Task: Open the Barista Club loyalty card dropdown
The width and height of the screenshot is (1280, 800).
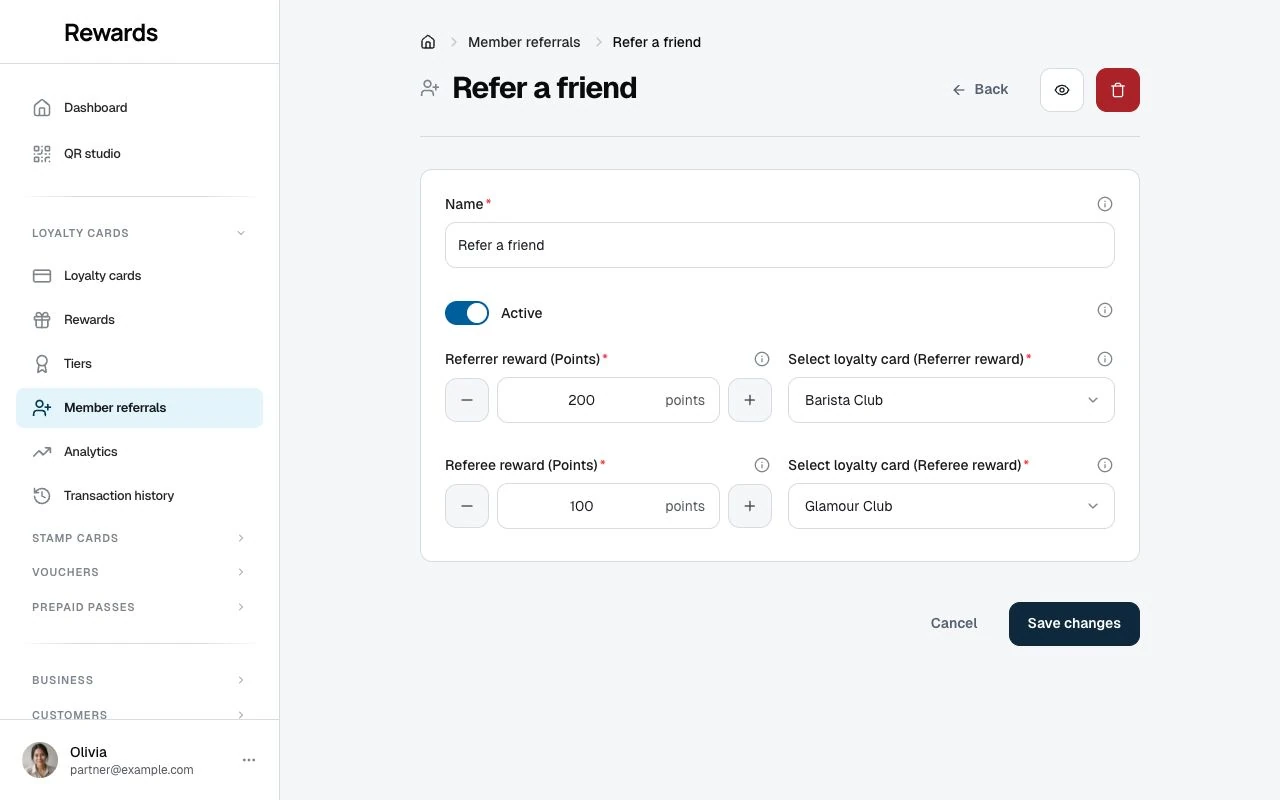Action: (x=951, y=400)
